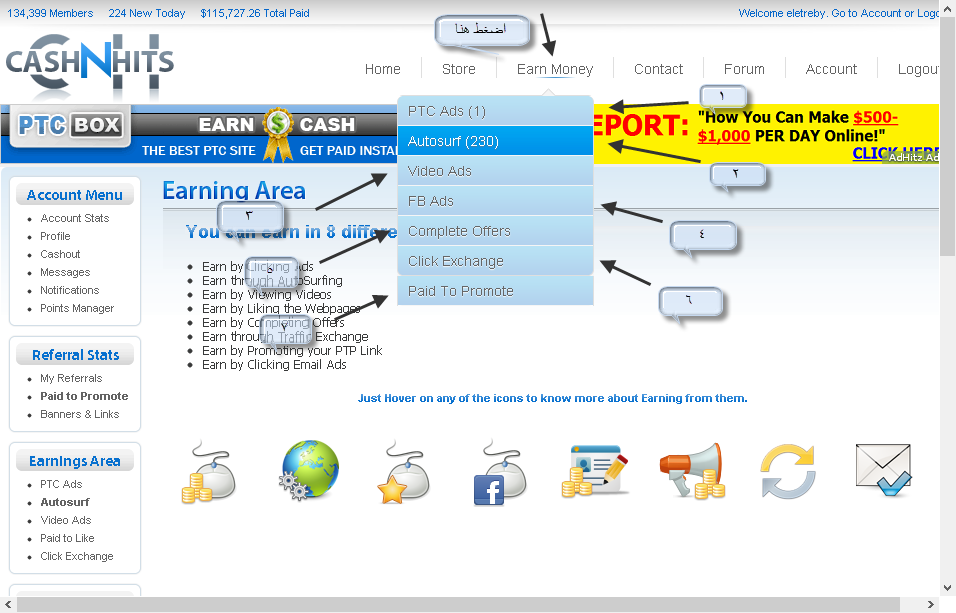Click the mouse with Facebook logo icon
The width and height of the screenshot is (956, 613).
tap(500, 474)
